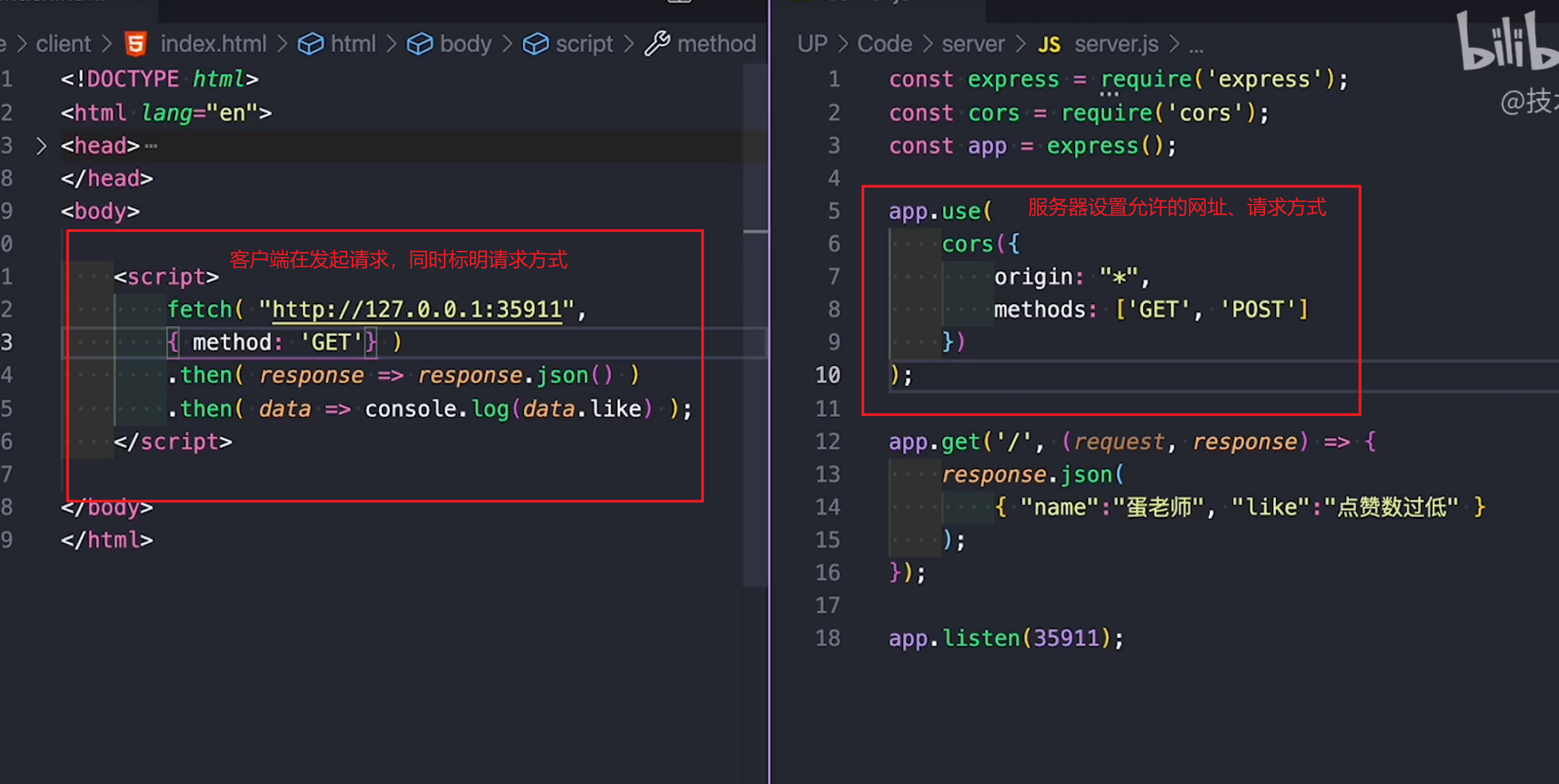
Task: Click the DOCTYPE declaration line
Action: [x=160, y=79]
